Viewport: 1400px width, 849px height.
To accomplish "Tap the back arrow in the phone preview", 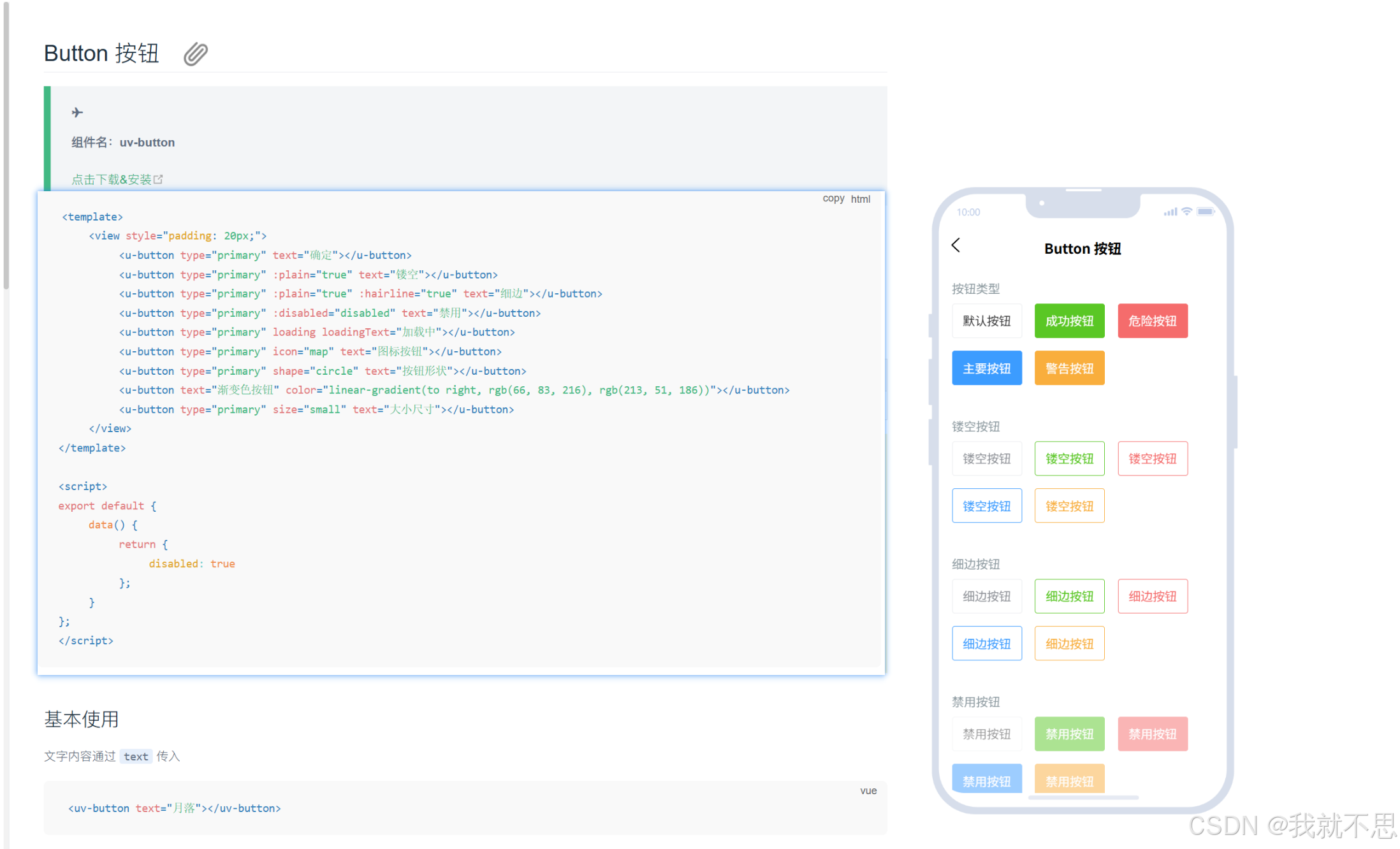I will click(956, 245).
